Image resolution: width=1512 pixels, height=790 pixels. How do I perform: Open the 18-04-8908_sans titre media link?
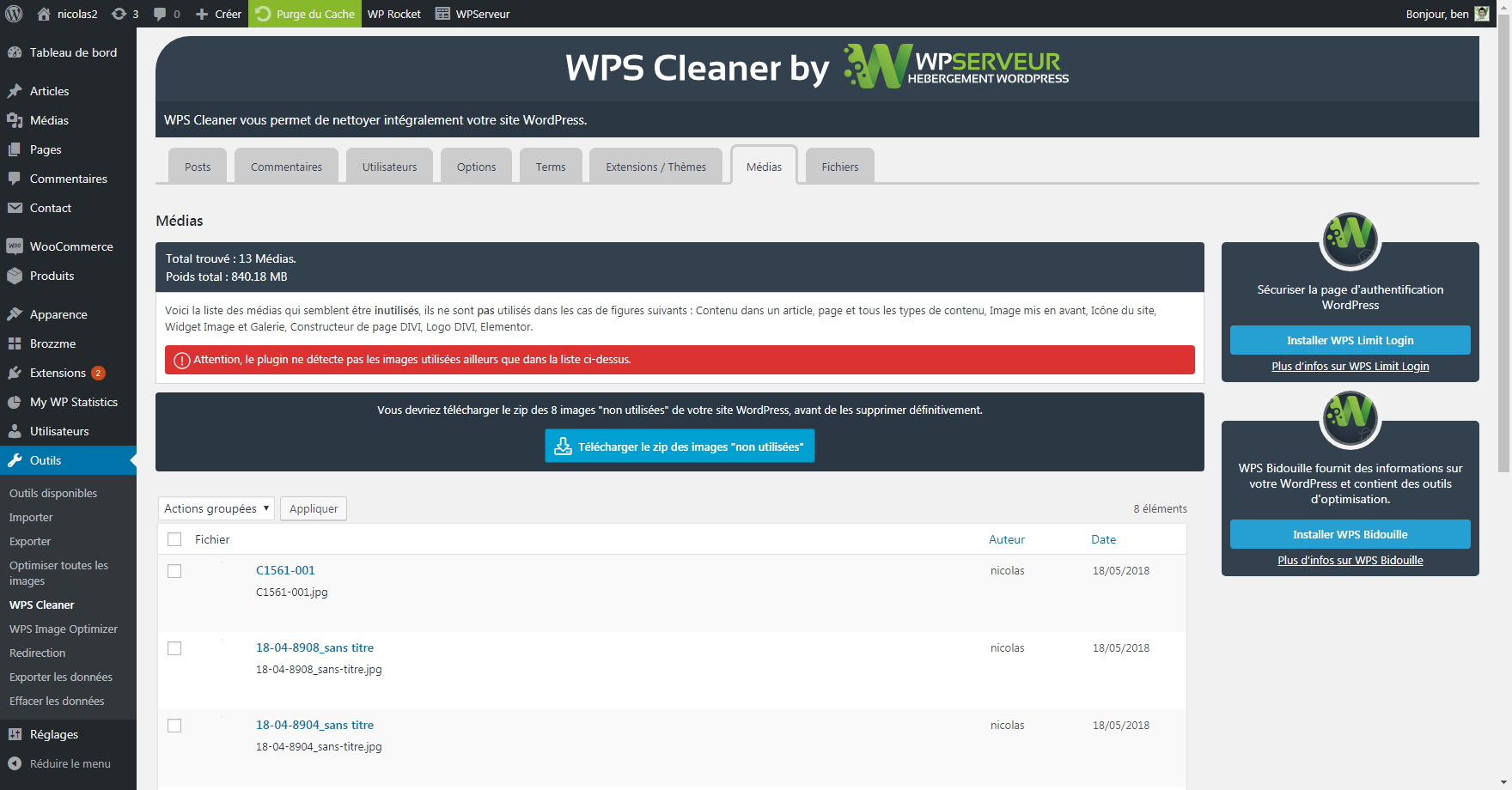click(x=314, y=647)
